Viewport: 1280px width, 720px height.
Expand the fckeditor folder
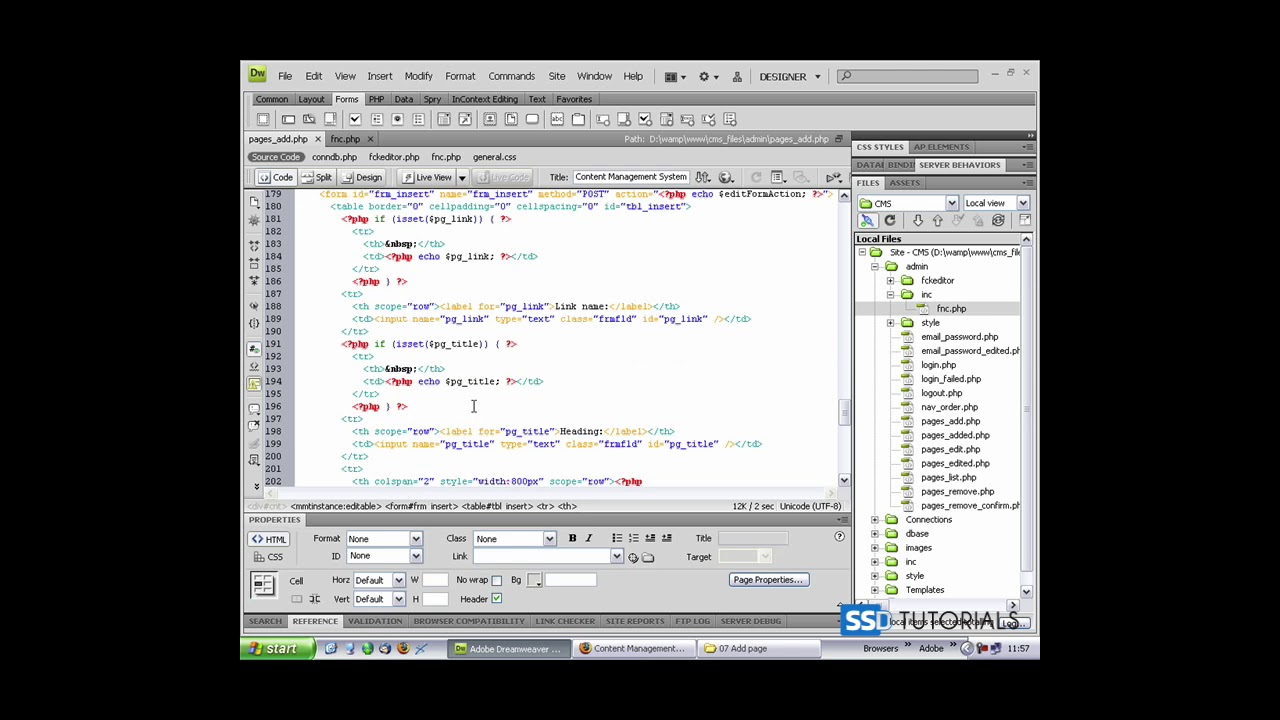[890, 281]
